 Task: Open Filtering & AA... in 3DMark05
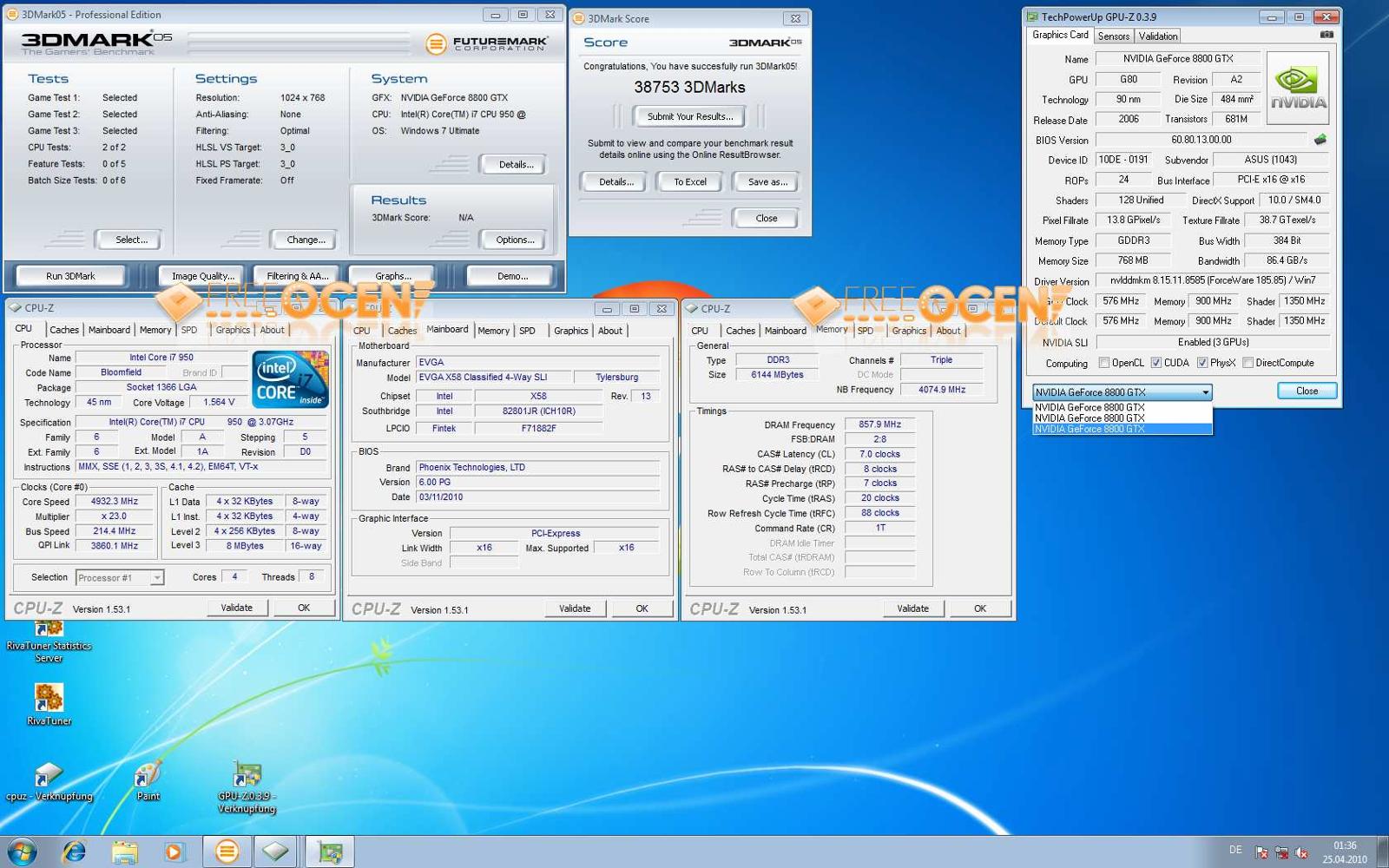(298, 276)
